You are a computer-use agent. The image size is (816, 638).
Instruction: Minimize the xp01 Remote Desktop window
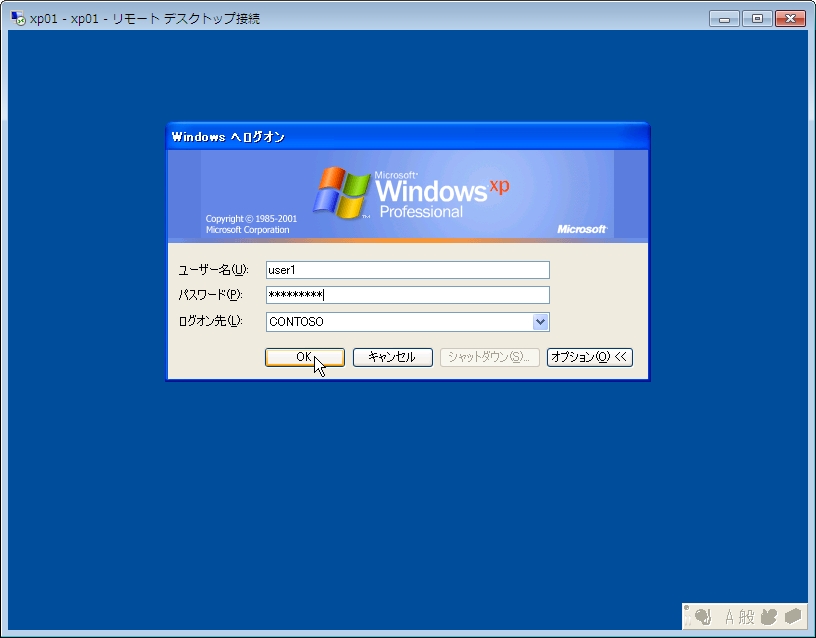click(x=724, y=19)
